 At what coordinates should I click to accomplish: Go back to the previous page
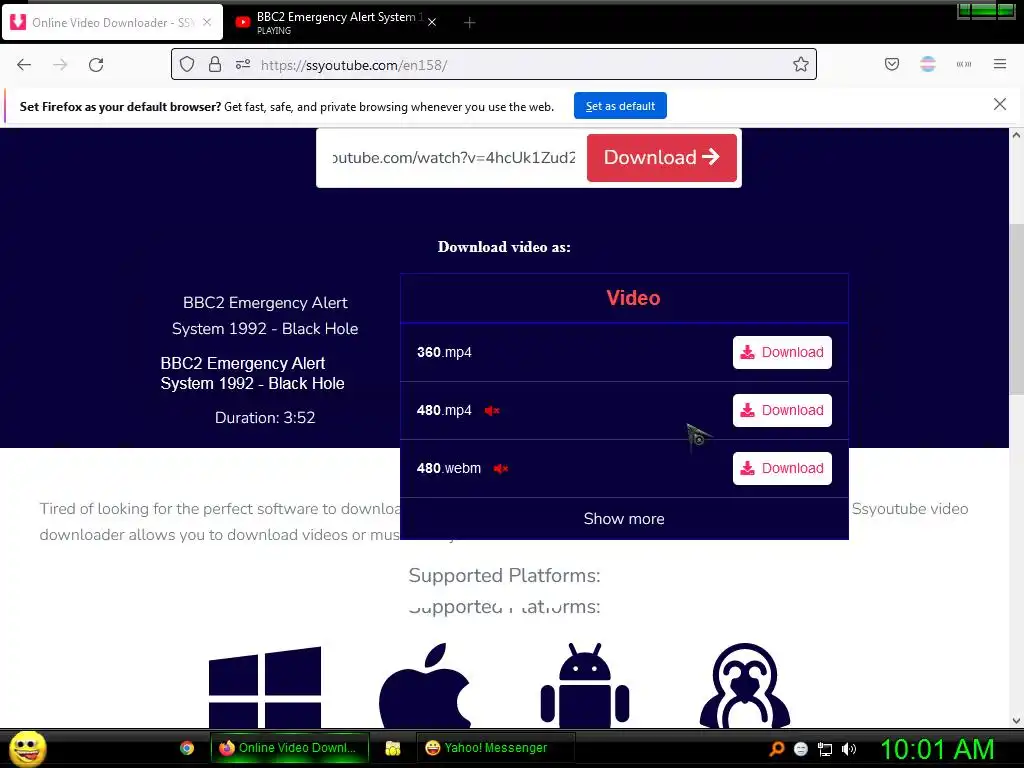coord(24,65)
